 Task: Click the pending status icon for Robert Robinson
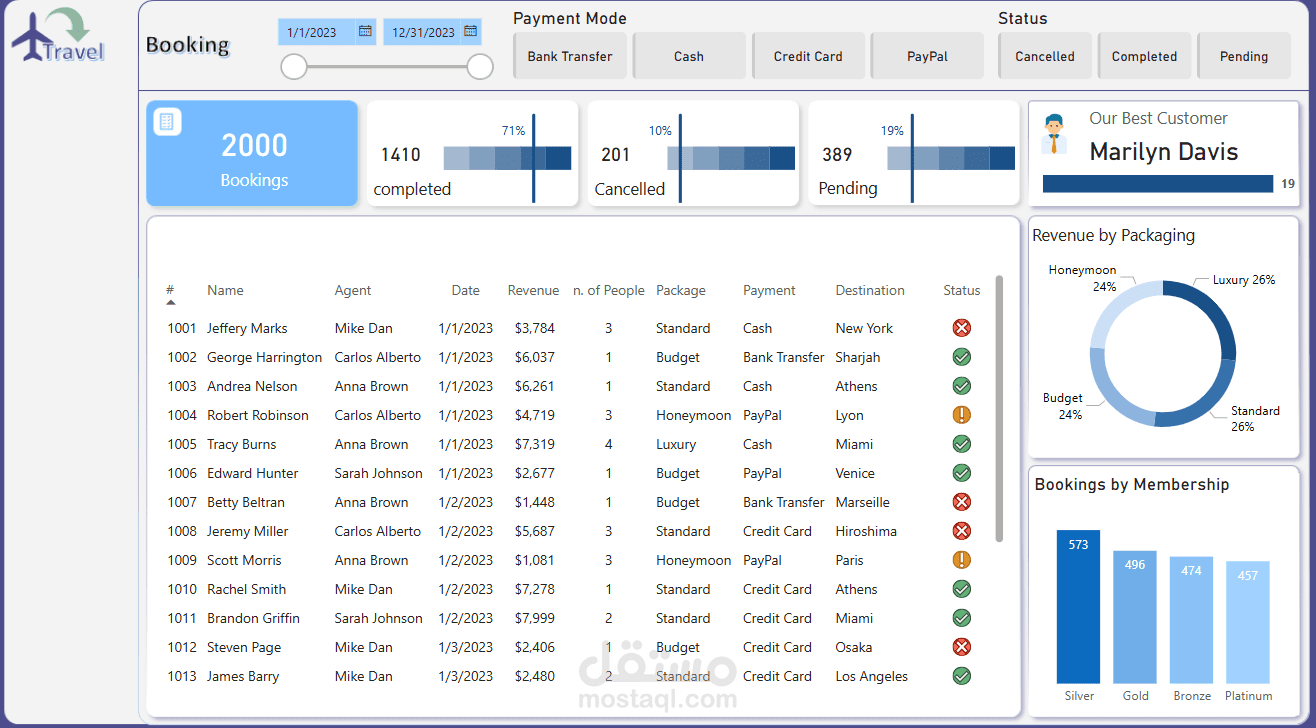click(x=962, y=415)
